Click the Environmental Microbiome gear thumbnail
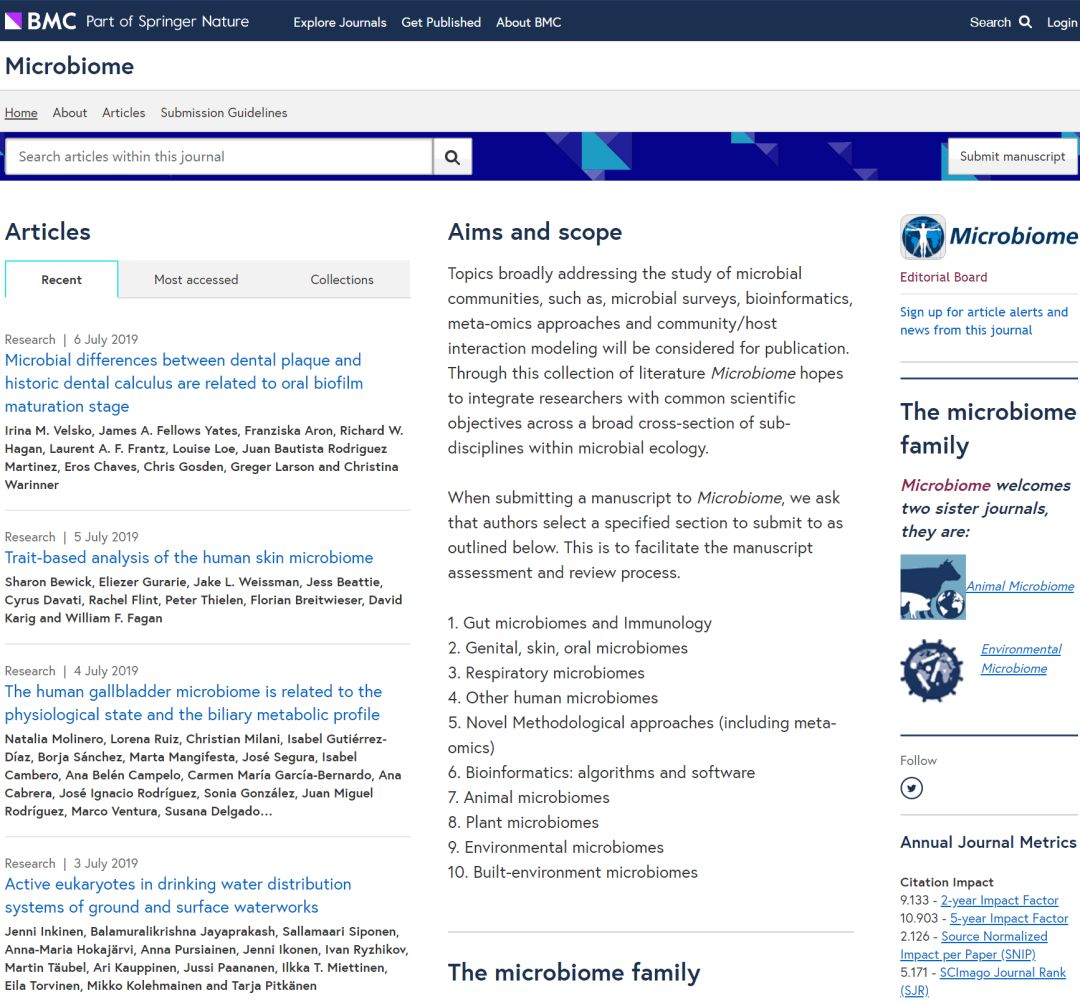1080x1003 pixels. click(931, 670)
